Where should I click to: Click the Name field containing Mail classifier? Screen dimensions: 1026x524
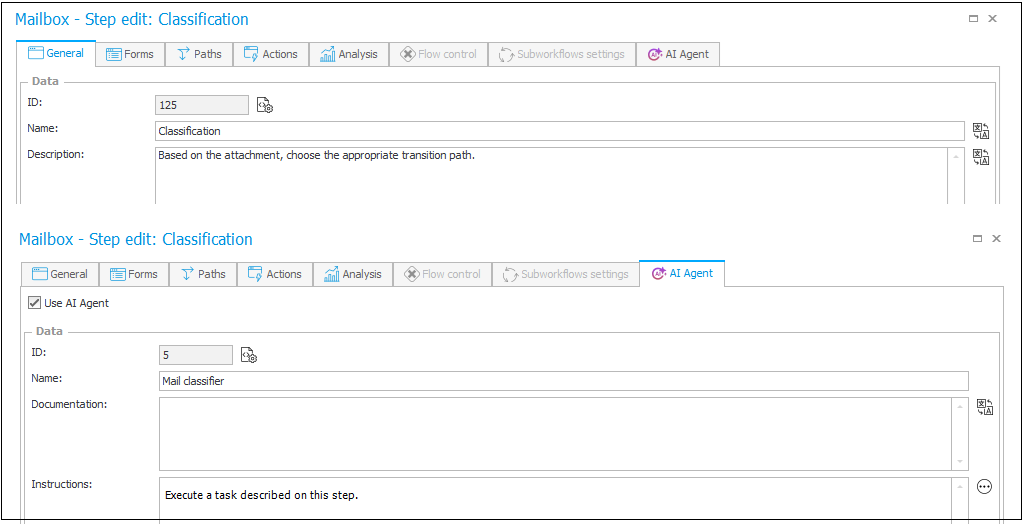564,381
